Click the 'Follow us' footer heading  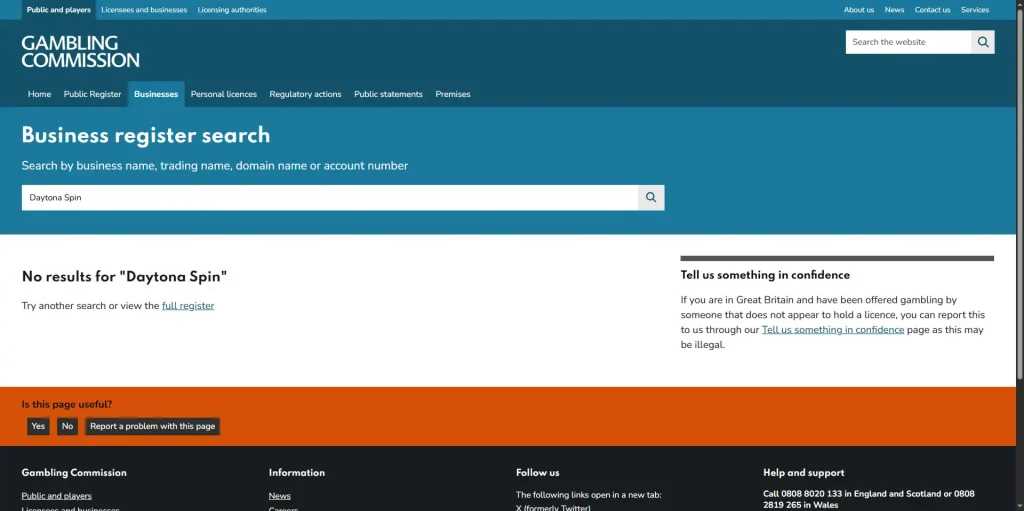537,472
